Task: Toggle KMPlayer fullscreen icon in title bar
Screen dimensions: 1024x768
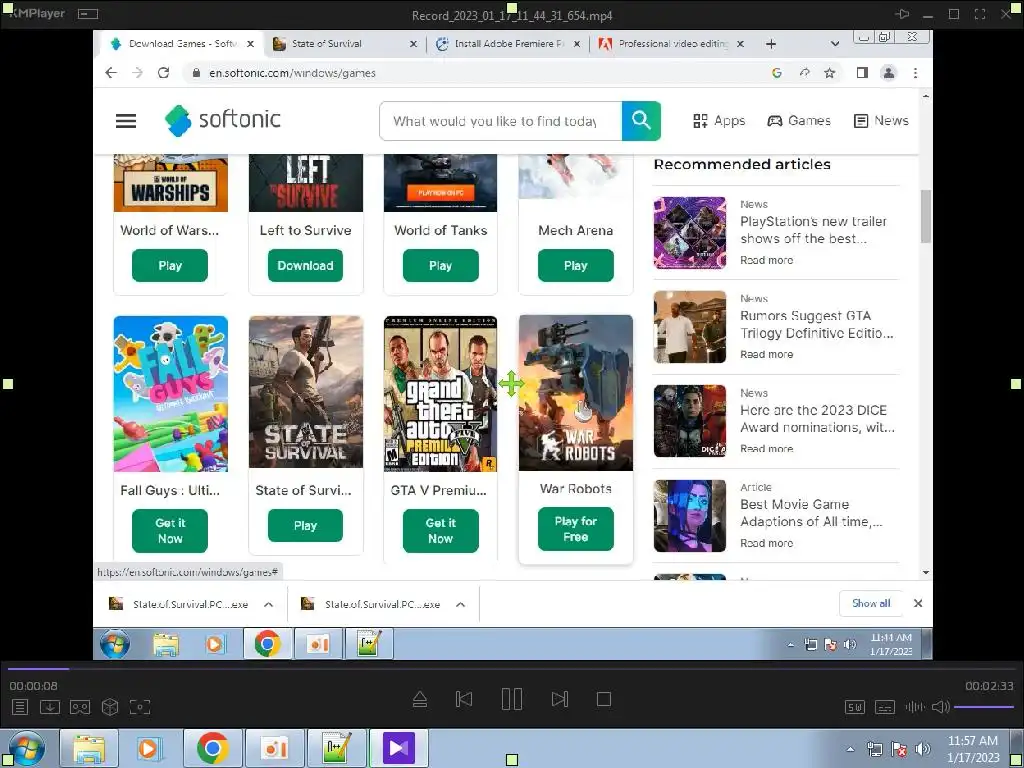Action: pos(980,14)
